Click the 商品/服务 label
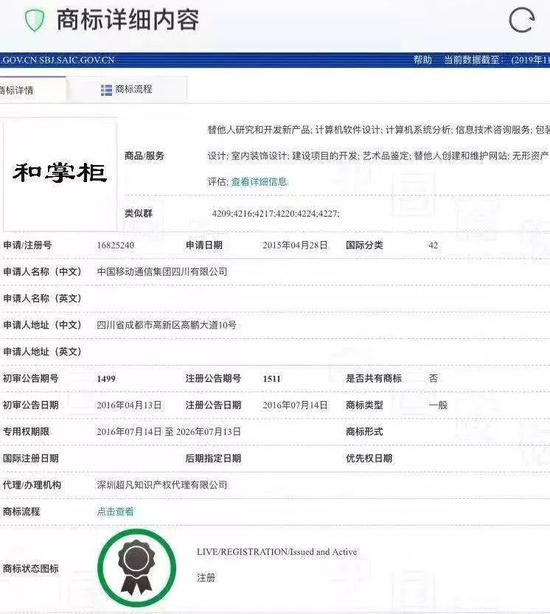The image size is (550, 614). coord(144,156)
